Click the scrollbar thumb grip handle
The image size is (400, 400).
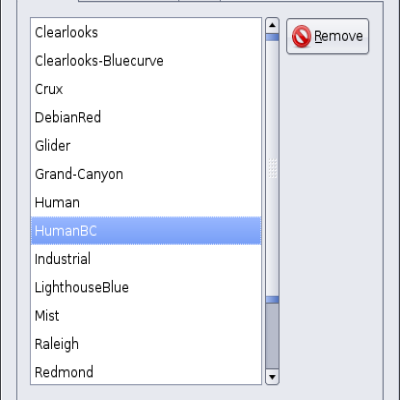(x=272, y=168)
